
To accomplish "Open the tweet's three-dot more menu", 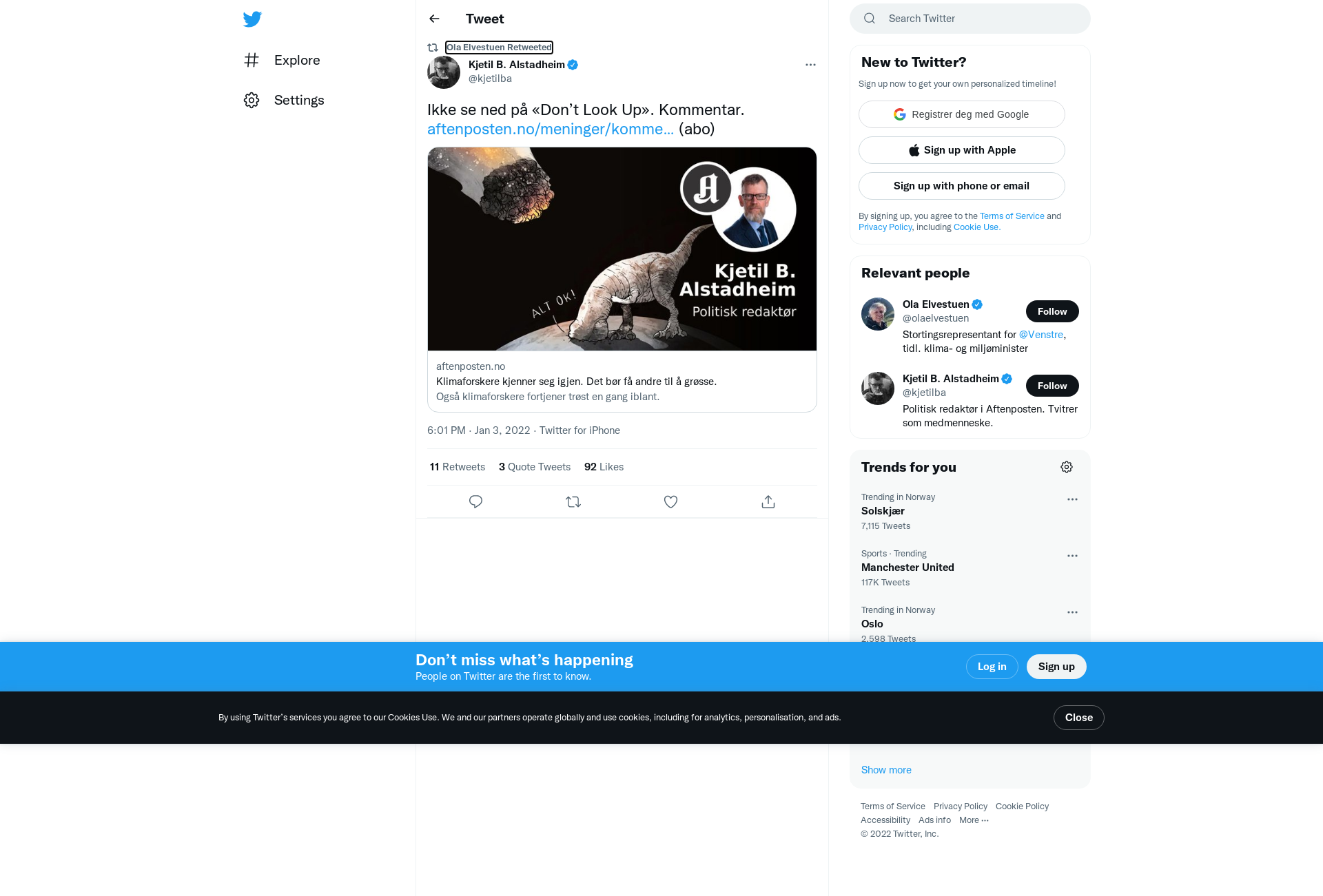I will click(x=810, y=65).
